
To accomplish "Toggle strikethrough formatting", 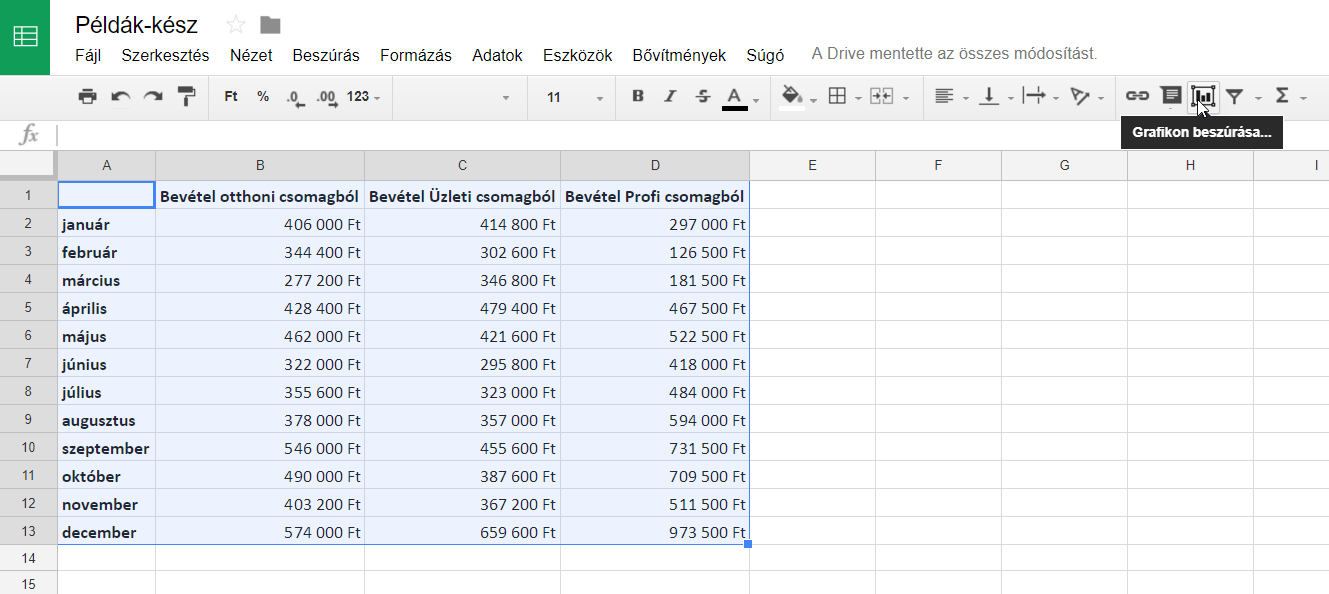I will coord(702,97).
